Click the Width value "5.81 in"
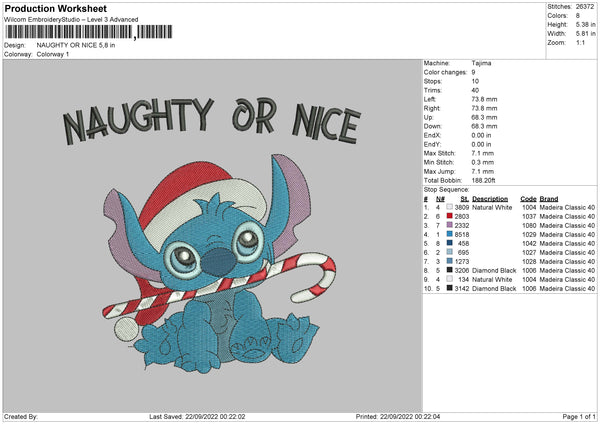Screen dimensions: 600x424 coord(585,34)
